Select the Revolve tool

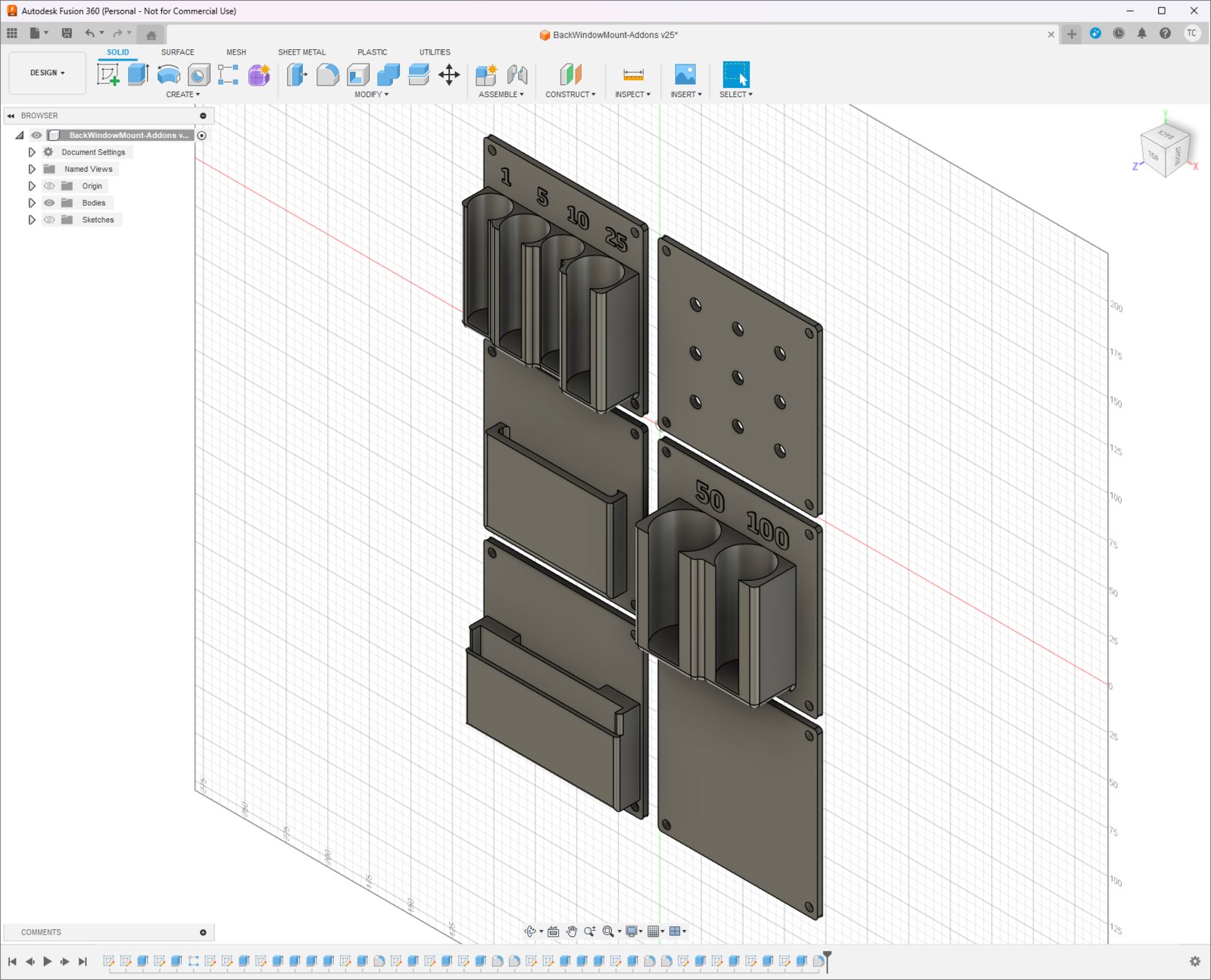point(168,74)
